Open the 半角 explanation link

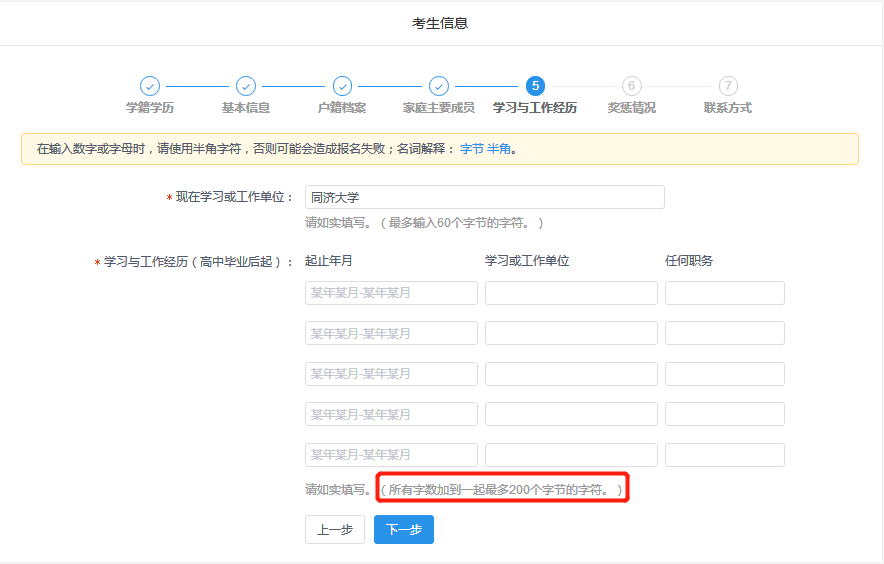point(499,149)
